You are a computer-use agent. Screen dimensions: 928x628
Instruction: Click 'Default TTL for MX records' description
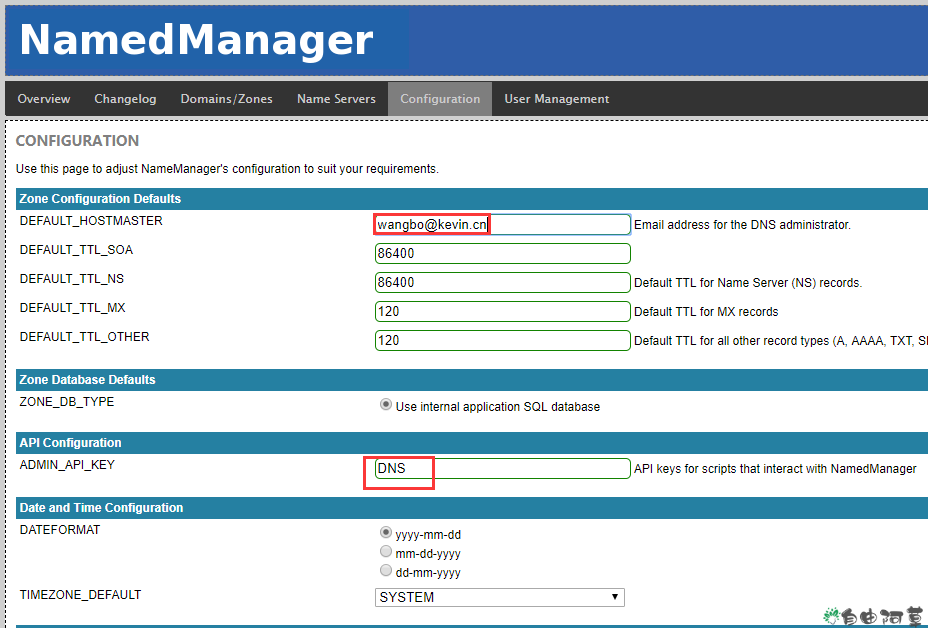point(706,312)
